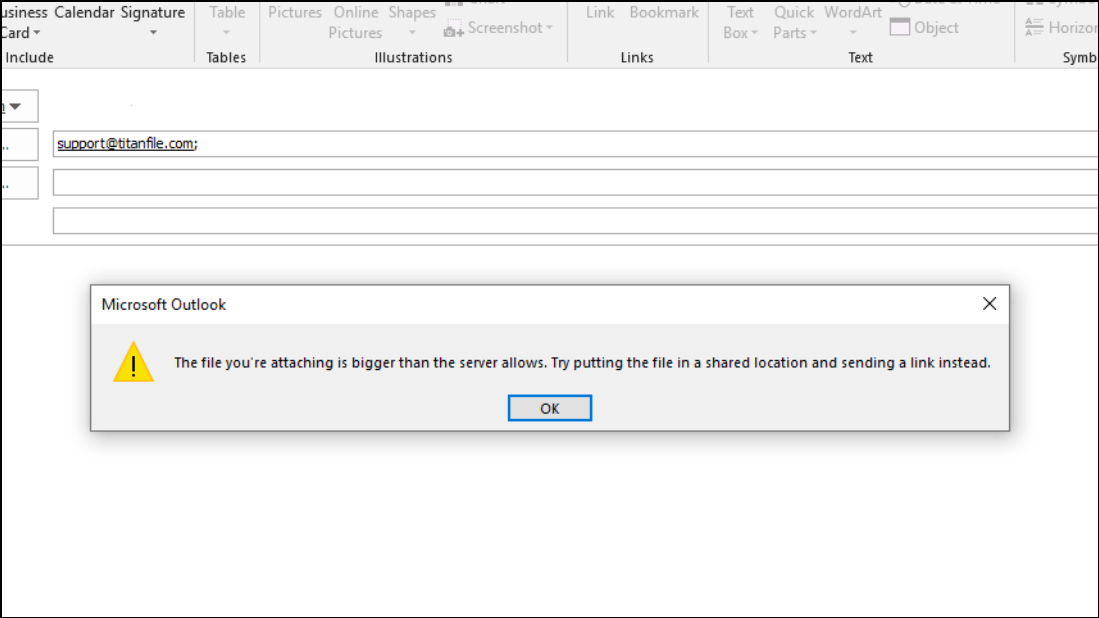This screenshot has height=618, width=1099.
Task: Click the empty Subject field
Action: [x=575, y=221]
